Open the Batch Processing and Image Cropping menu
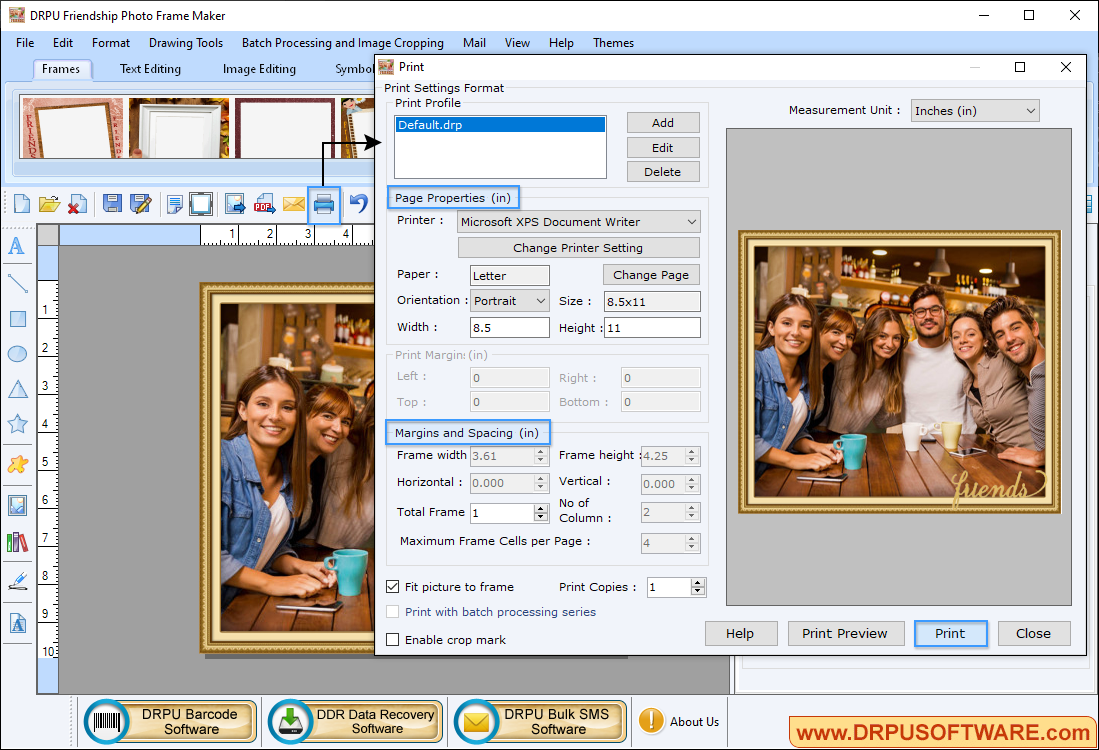Viewport: 1099px width, 750px height. tap(342, 43)
